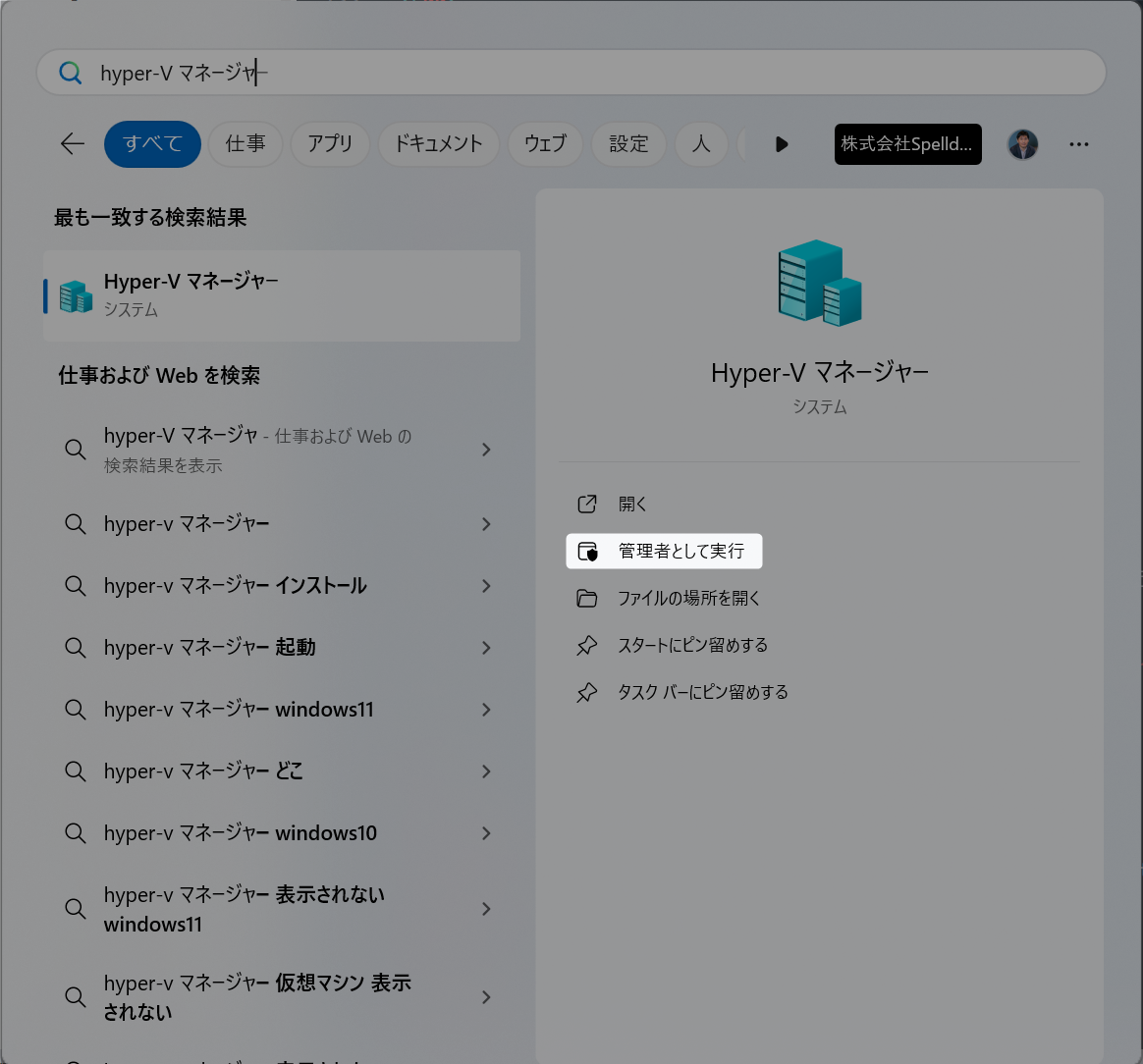Click search icon beside 仮想マシン suggestion
1143x1064 pixels.
click(75, 997)
